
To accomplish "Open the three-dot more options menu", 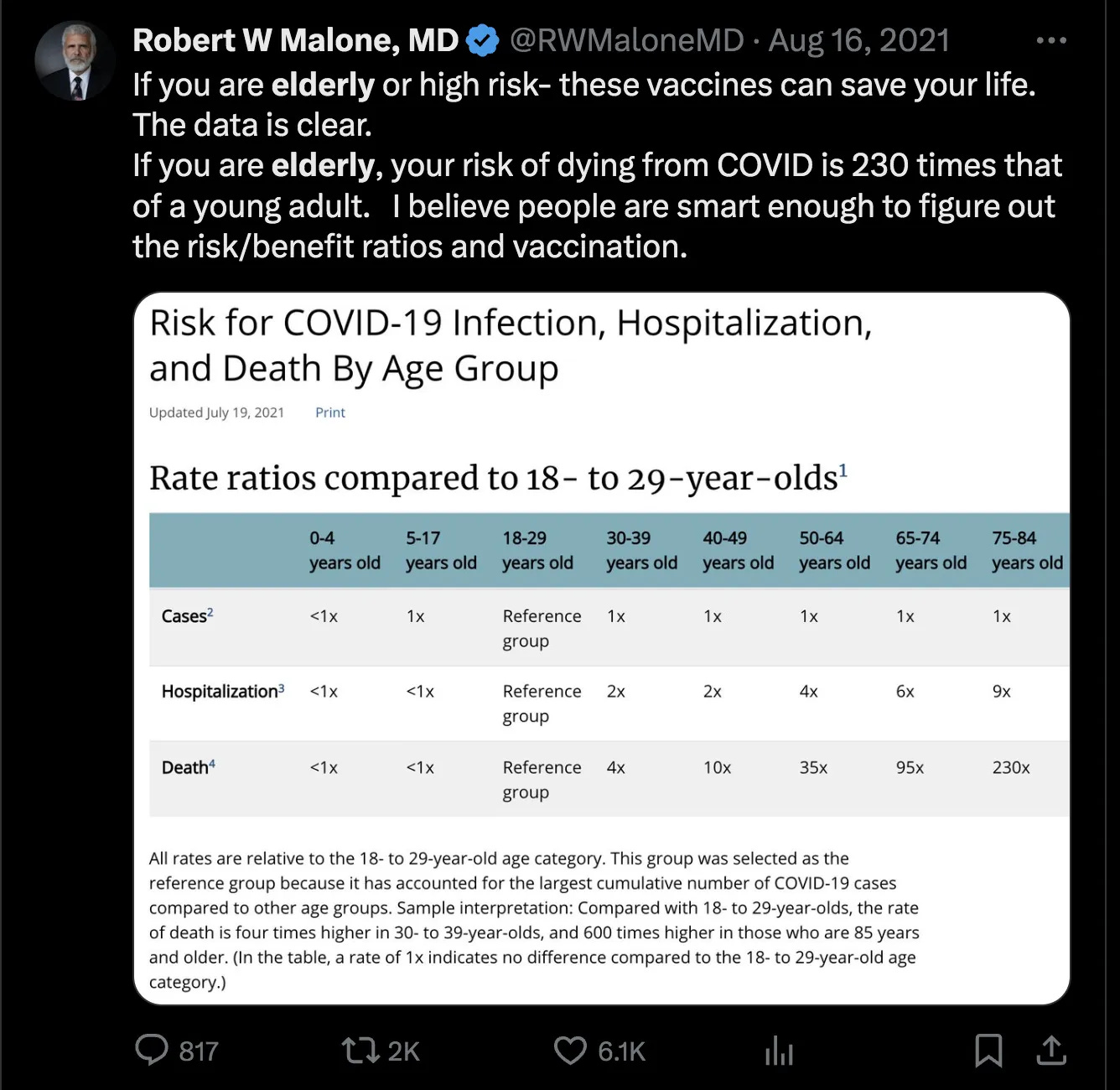I will [1051, 40].
